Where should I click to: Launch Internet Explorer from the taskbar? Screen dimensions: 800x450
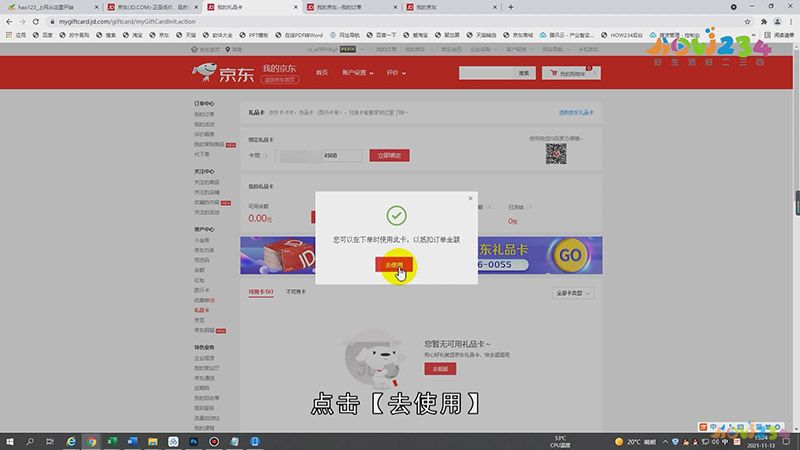tap(71, 441)
